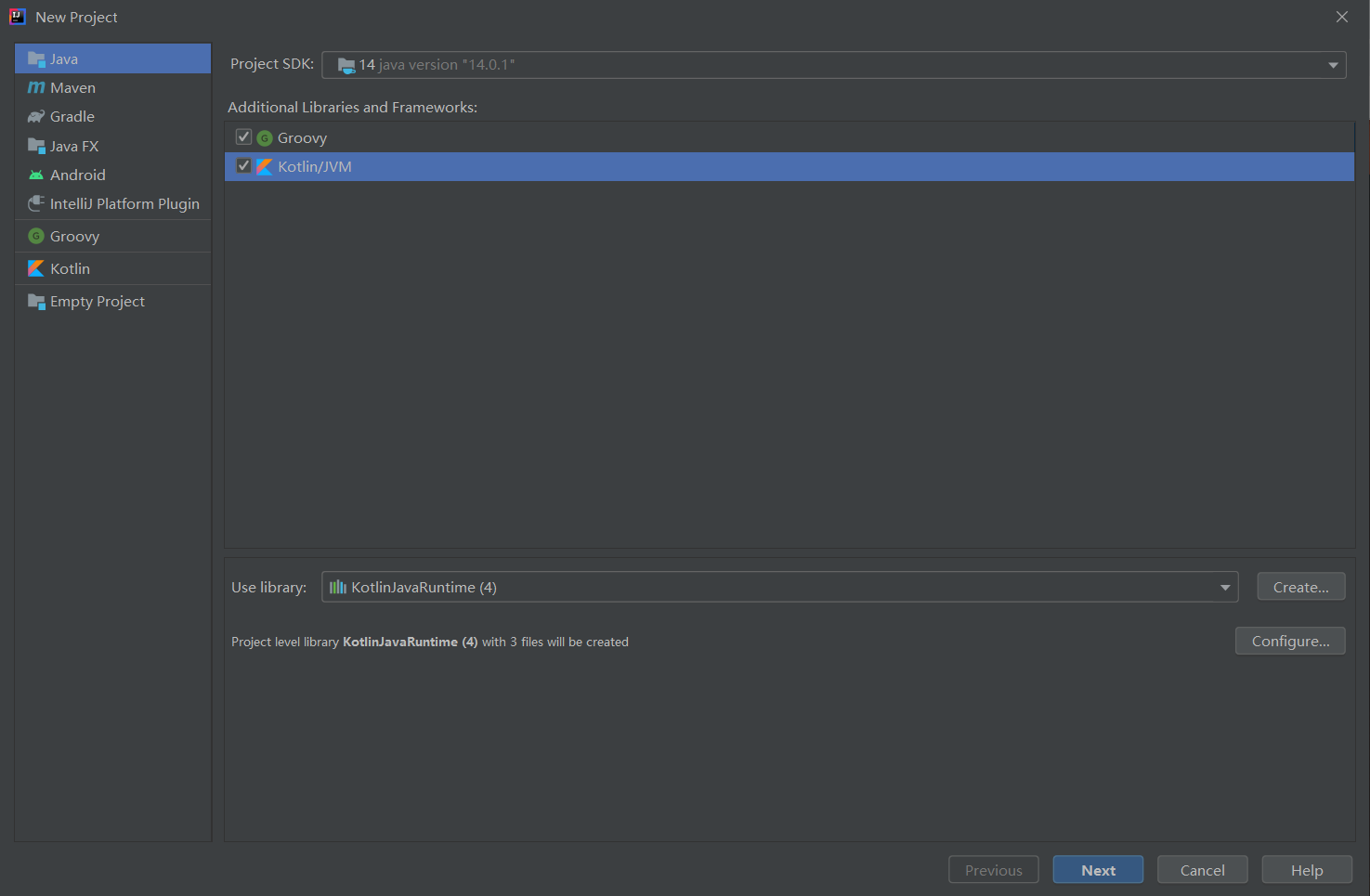1370x896 pixels.
Task: Click the Help button
Action: pos(1307,870)
